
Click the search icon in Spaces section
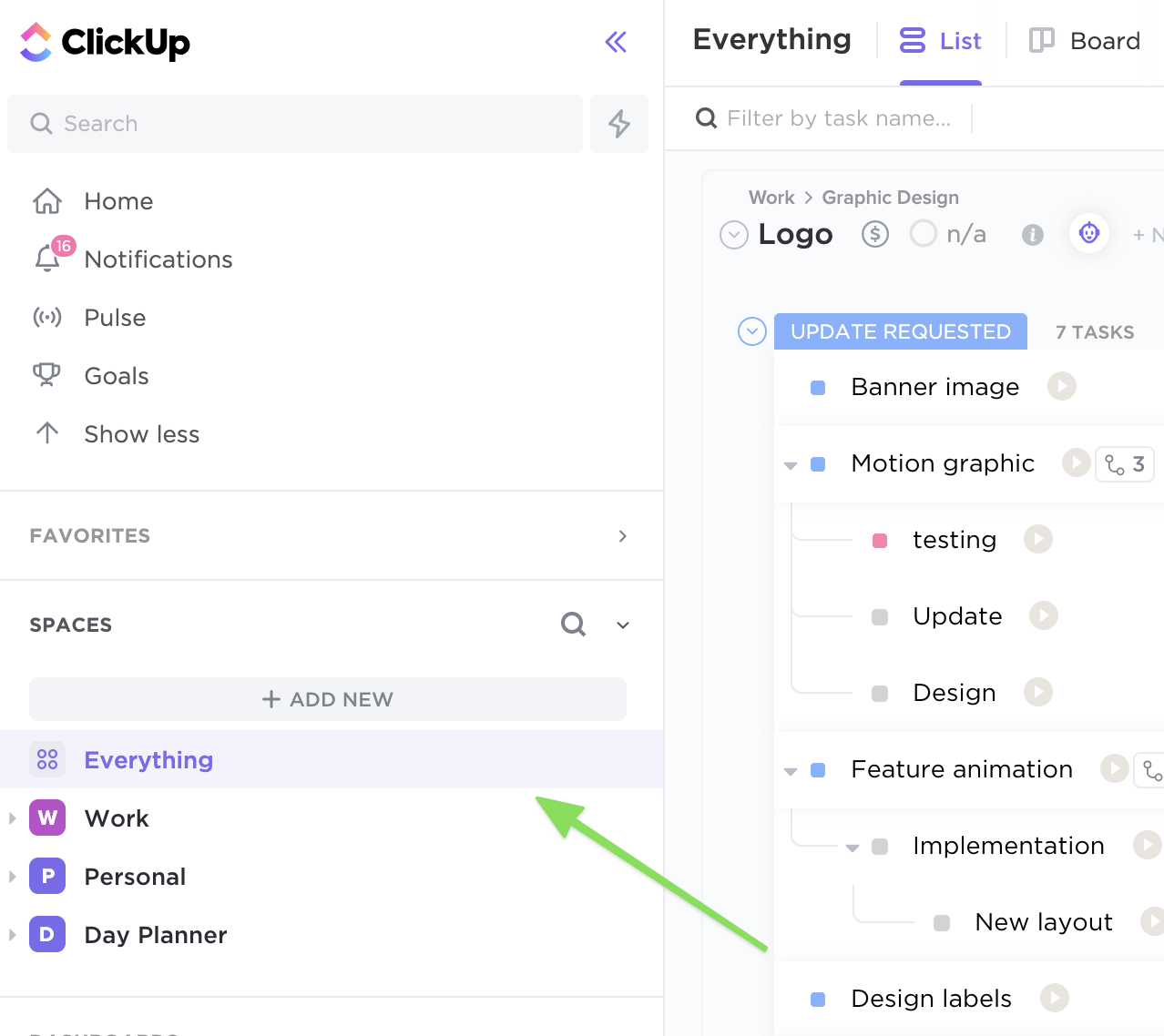[x=573, y=625]
